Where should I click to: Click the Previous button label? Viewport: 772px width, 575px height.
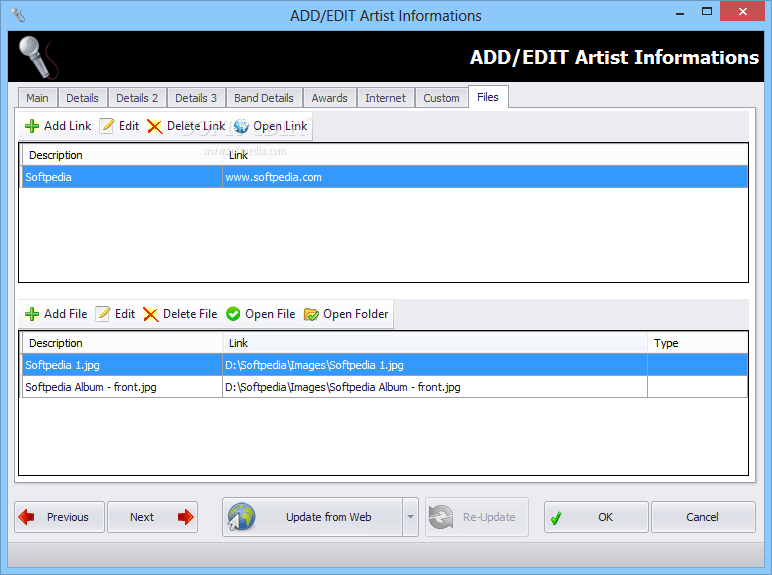(x=68, y=517)
